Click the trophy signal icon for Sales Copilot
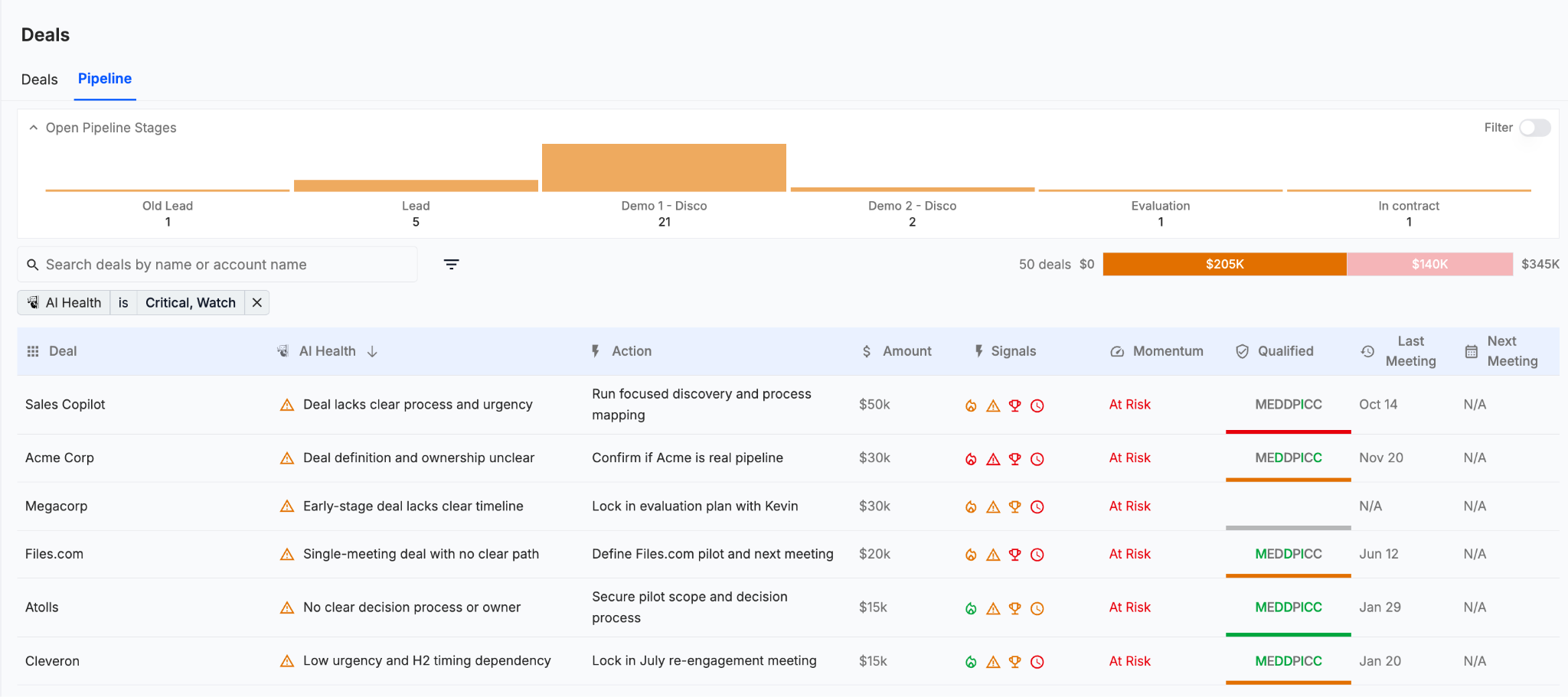Viewport: 1568px width, 697px height. click(x=1015, y=405)
